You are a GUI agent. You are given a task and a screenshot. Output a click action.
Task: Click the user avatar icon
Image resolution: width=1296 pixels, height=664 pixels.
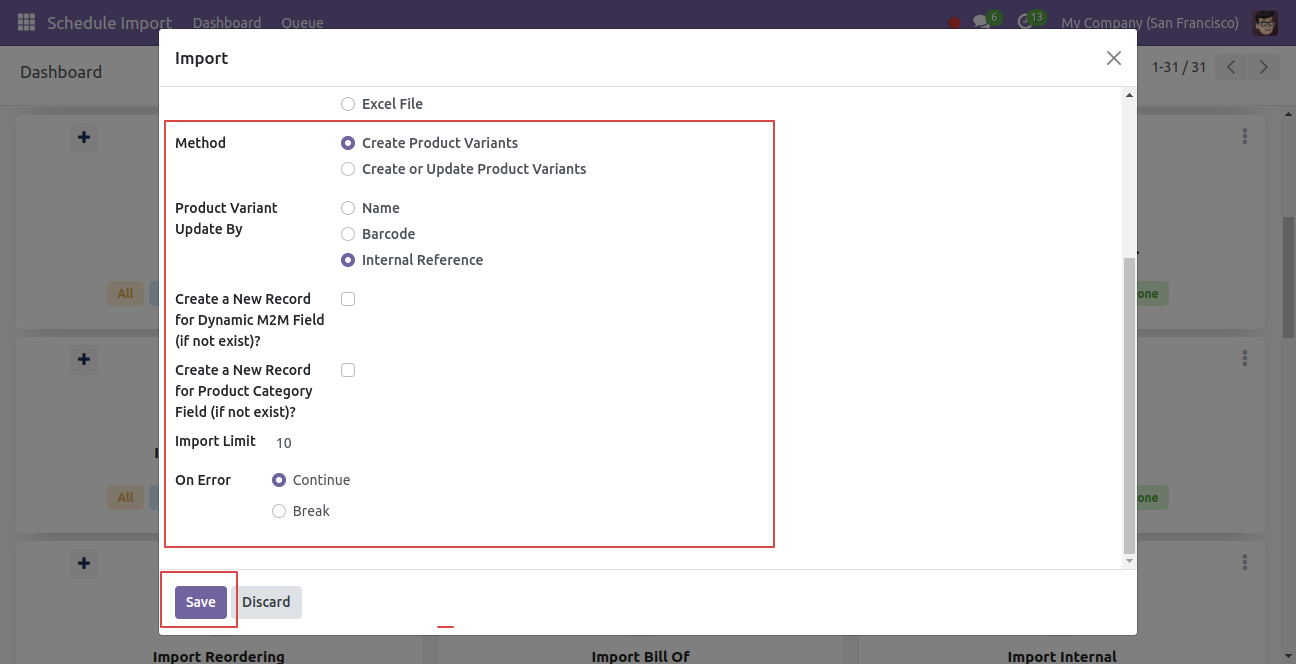click(1265, 22)
